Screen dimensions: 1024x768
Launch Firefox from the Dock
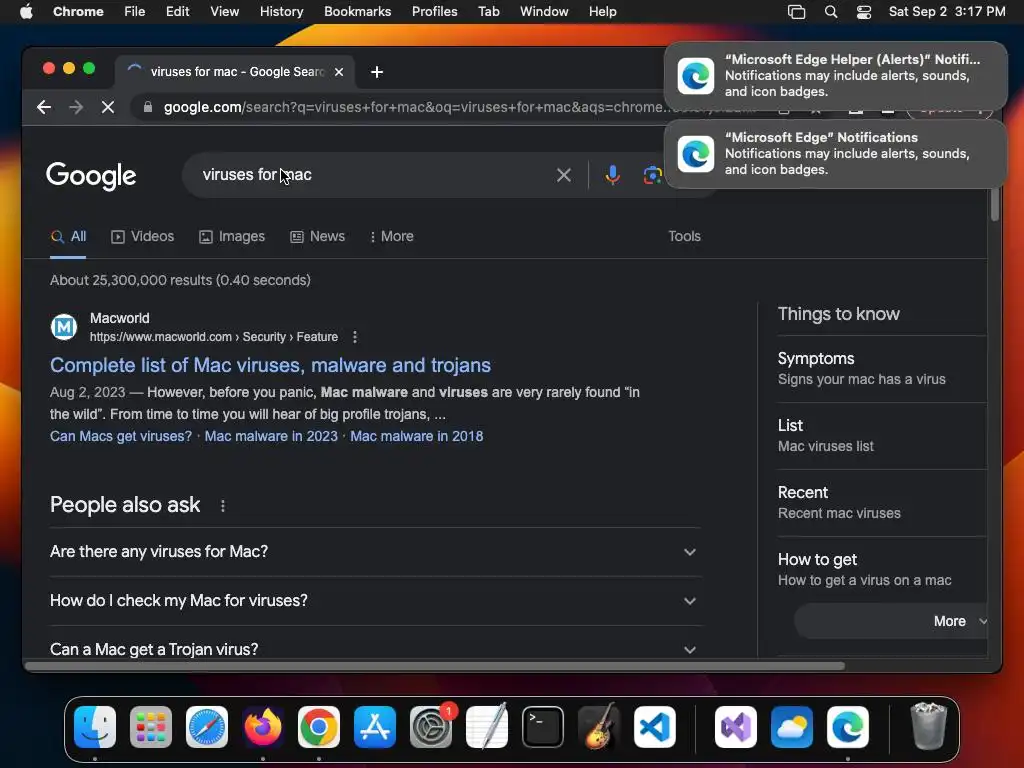point(263,726)
